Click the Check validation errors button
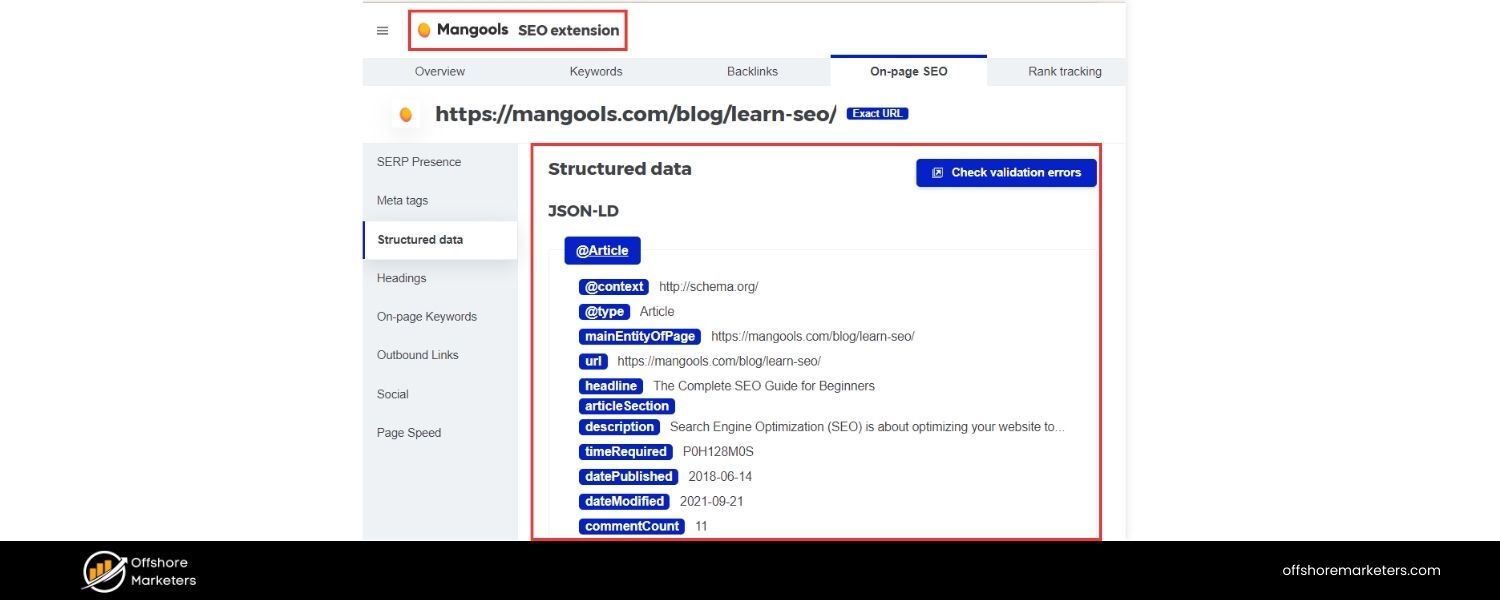The height and width of the screenshot is (600, 1500). coord(1006,173)
